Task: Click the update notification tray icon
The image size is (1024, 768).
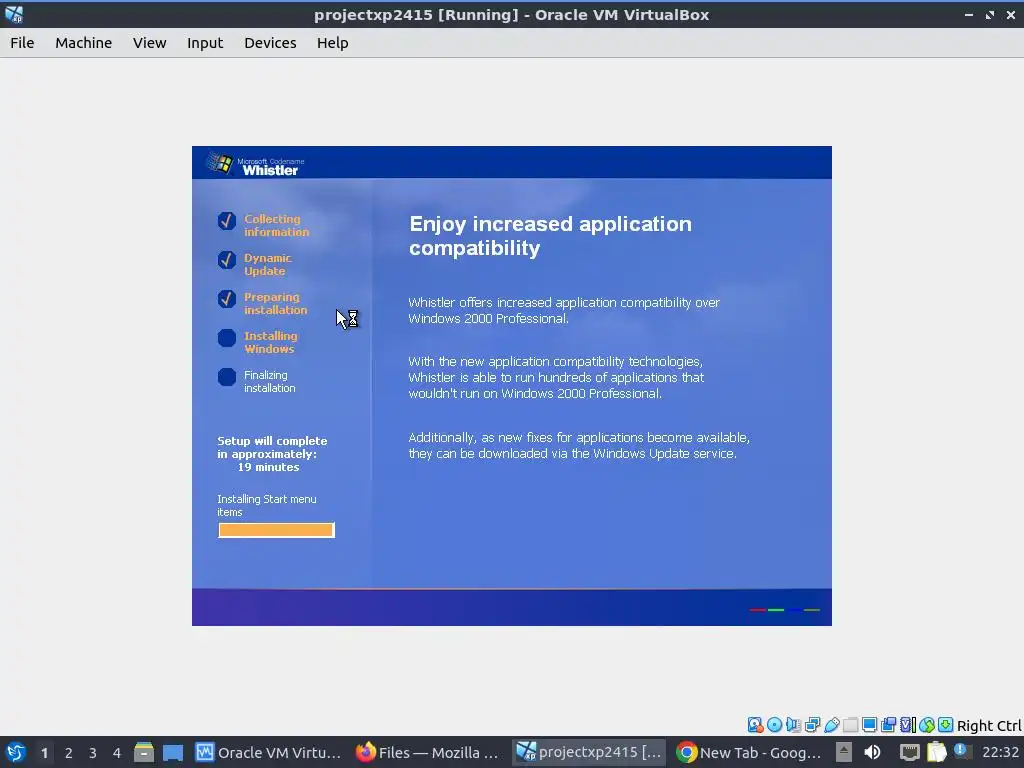Action: click(x=961, y=750)
